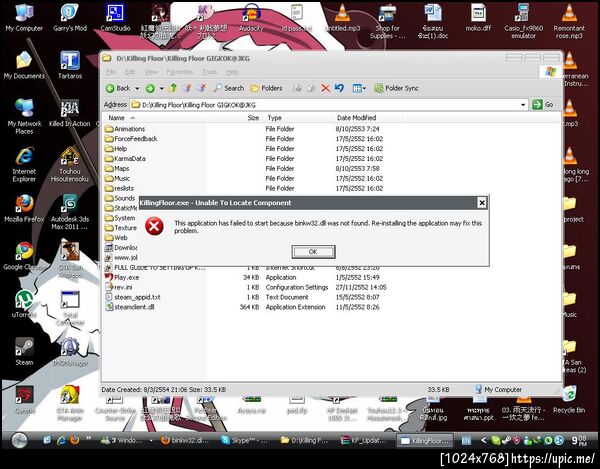Open the Tartaros desktop shortcut
Image resolution: width=600 pixels, height=469 pixels.
[x=70, y=65]
